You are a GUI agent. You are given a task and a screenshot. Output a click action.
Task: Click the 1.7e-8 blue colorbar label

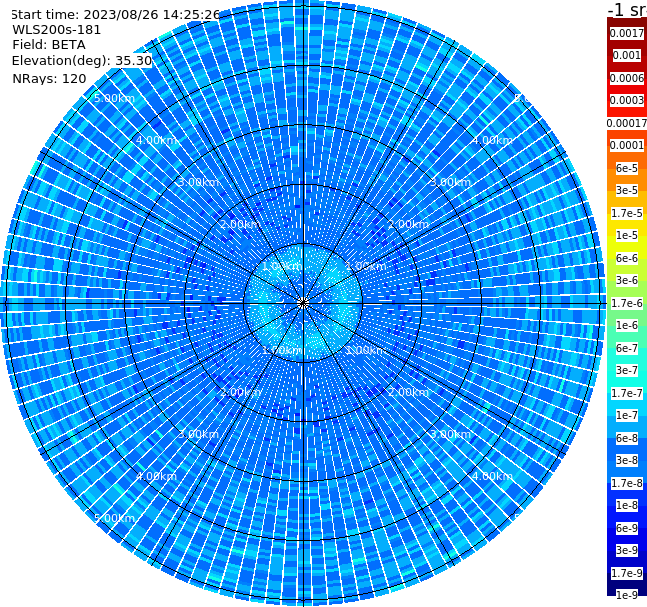coord(627,483)
